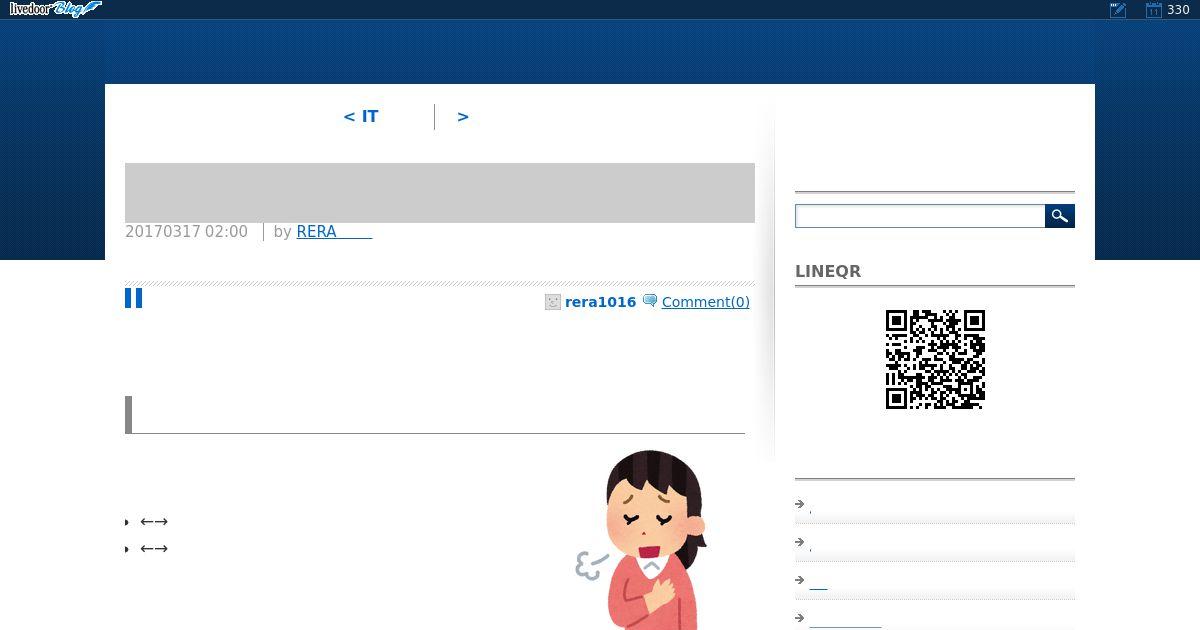This screenshot has height=630, width=1200.
Task: Click the LINEQR sidebar heading
Action: tap(828, 271)
